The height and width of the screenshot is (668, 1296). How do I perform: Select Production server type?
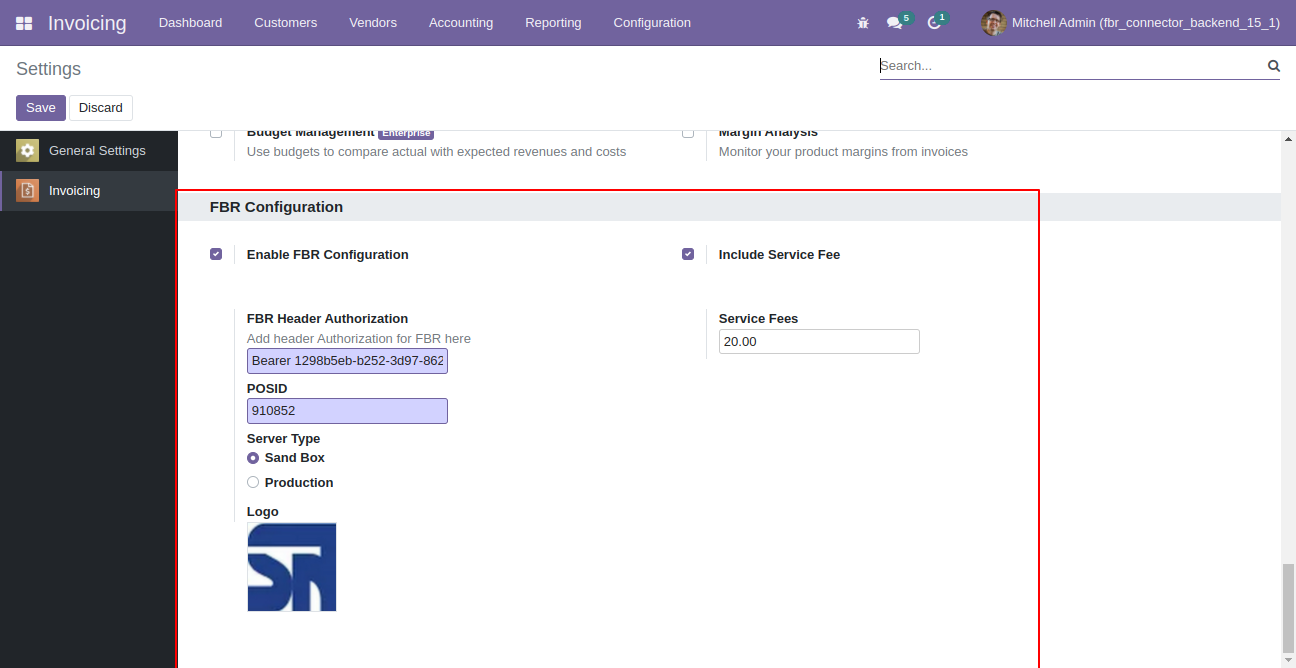(x=253, y=483)
